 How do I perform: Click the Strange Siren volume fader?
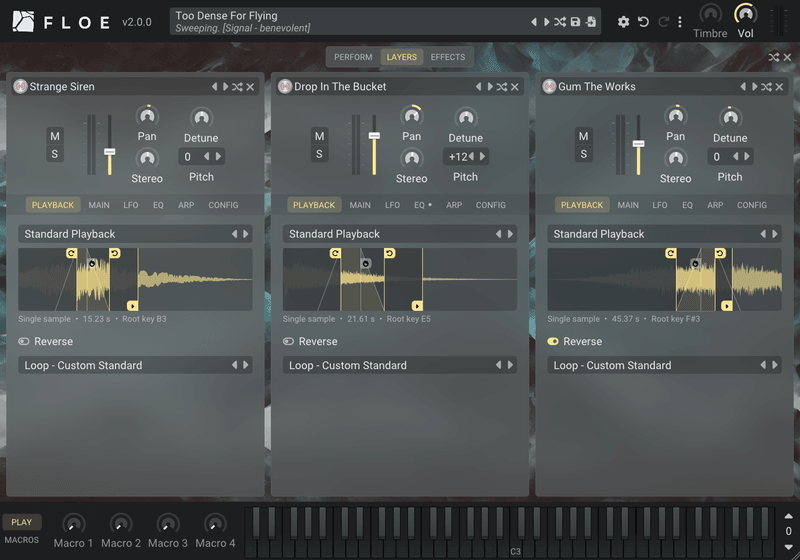[x=109, y=151]
